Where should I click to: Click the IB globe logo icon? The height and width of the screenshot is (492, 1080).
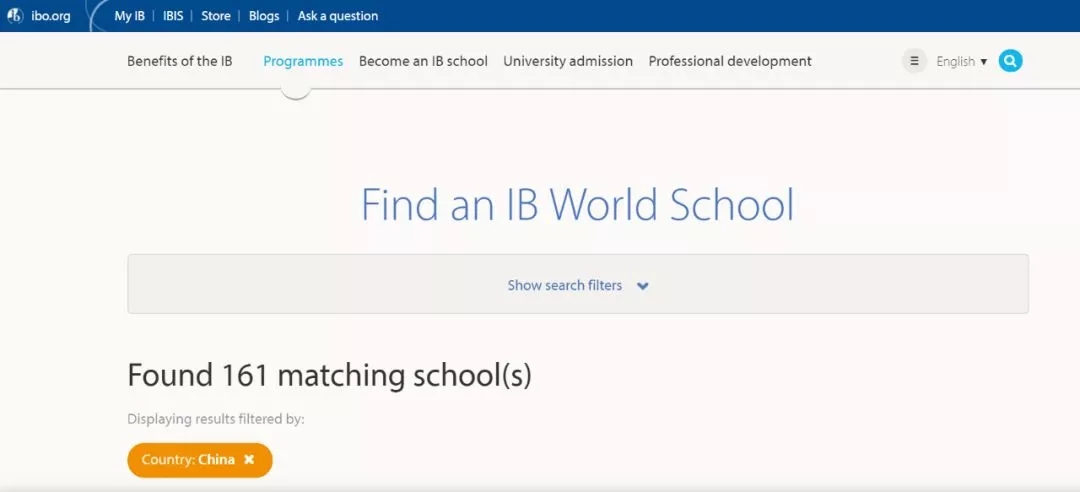click(15, 16)
